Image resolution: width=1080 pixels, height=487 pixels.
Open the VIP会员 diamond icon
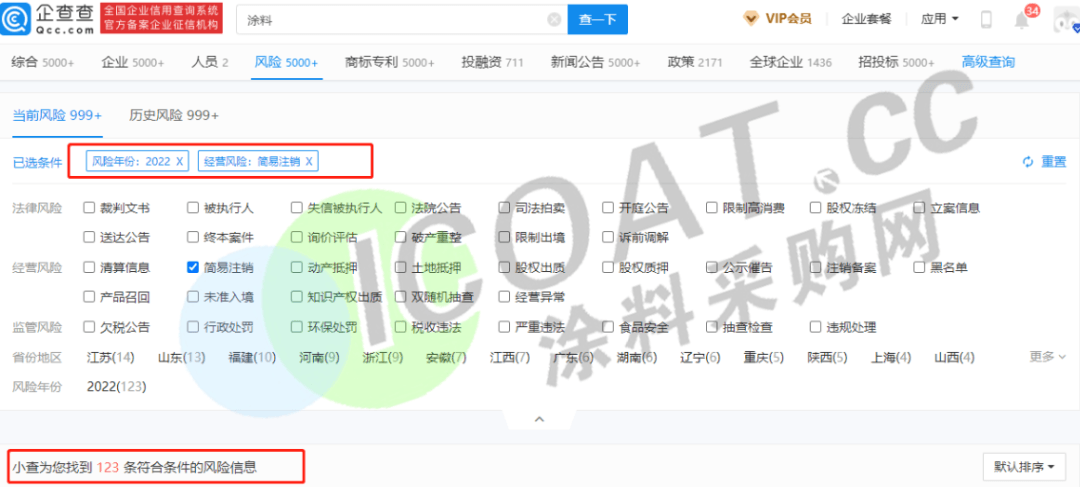(751, 18)
